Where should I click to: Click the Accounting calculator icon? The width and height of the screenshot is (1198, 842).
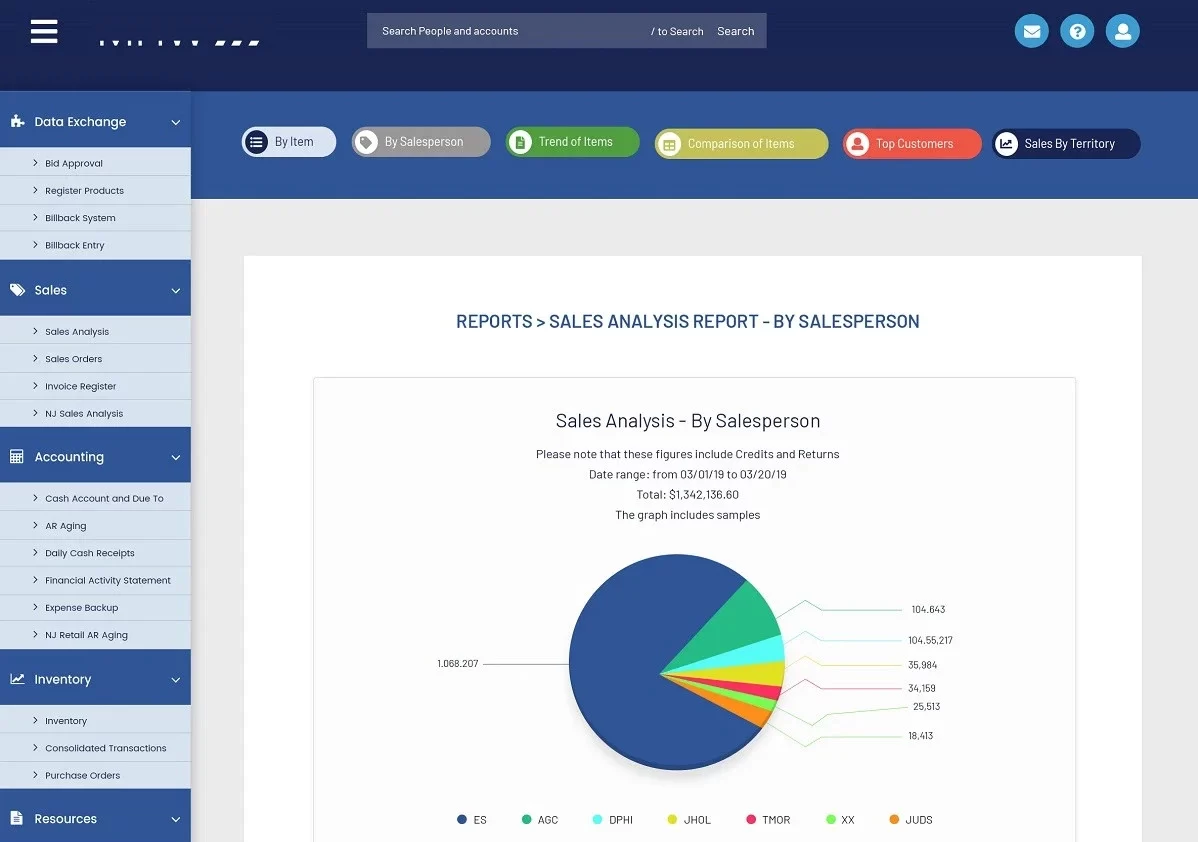pyautogui.click(x=17, y=457)
